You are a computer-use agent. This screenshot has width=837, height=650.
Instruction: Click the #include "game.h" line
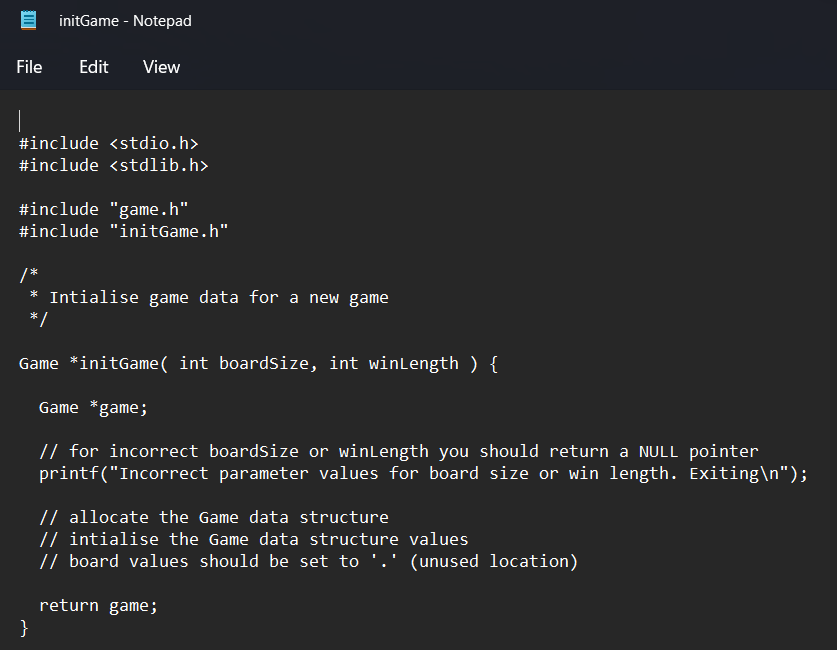(104, 209)
